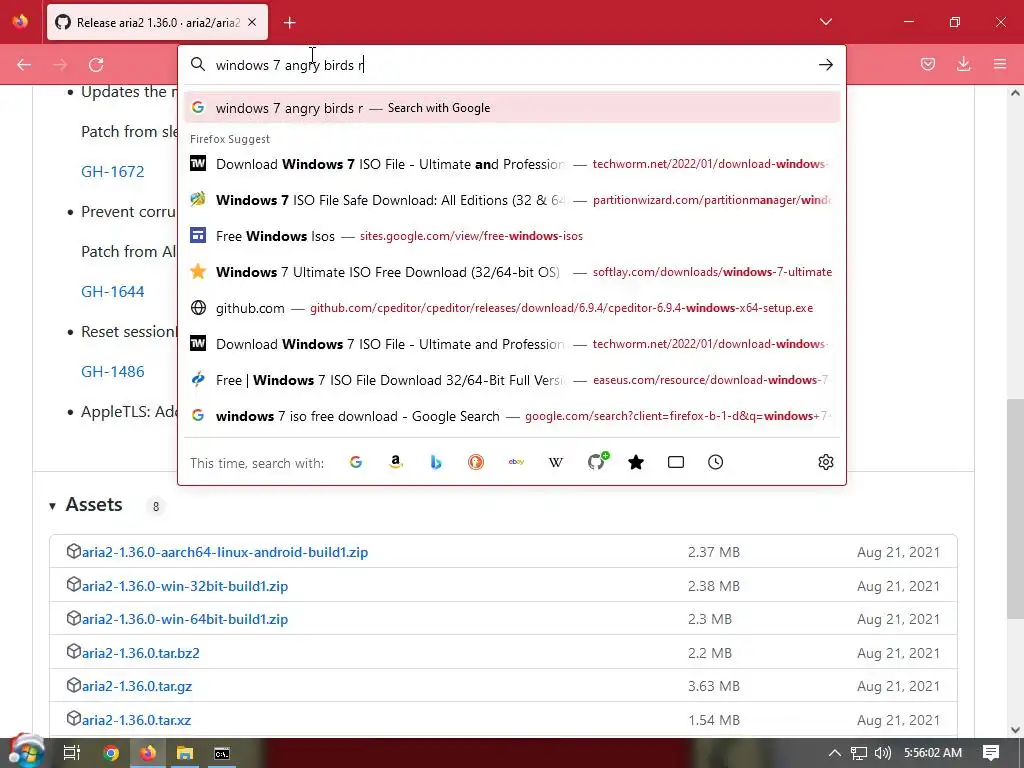
Task: Open search settings gear in urlbar
Action: (825, 462)
